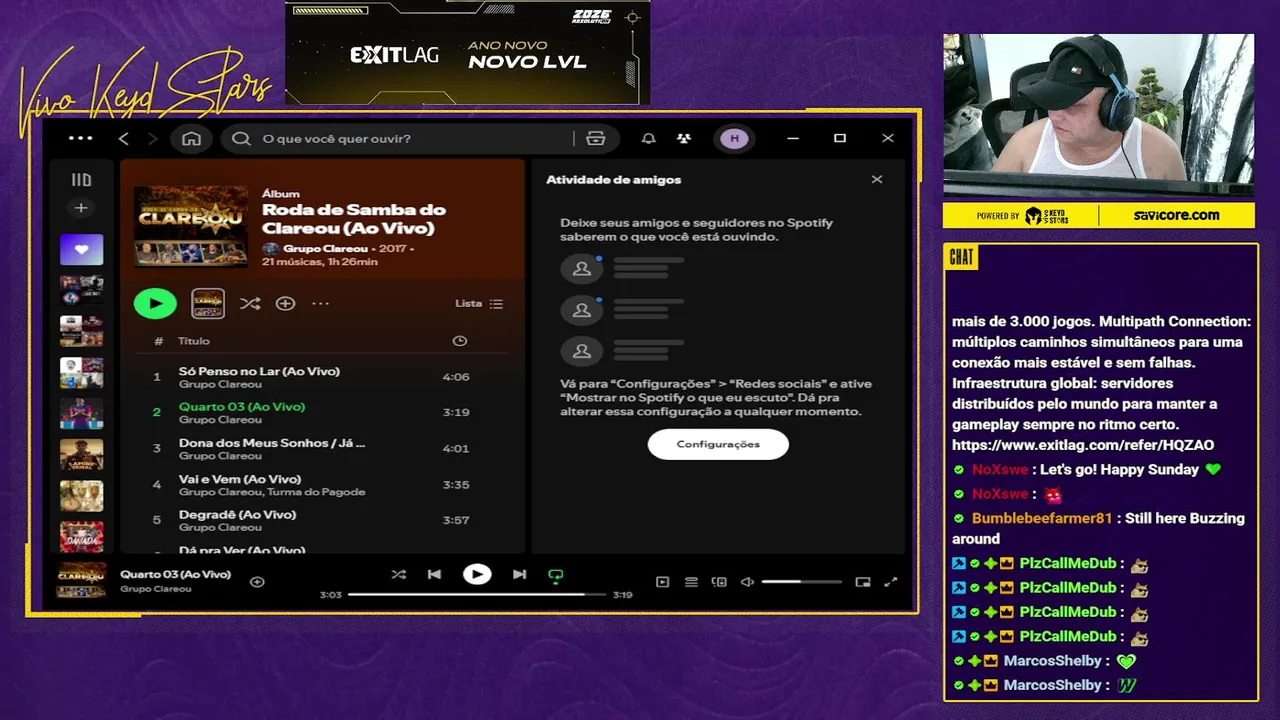Open the play queue
Image resolution: width=1280 pixels, height=720 pixels.
click(691, 582)
